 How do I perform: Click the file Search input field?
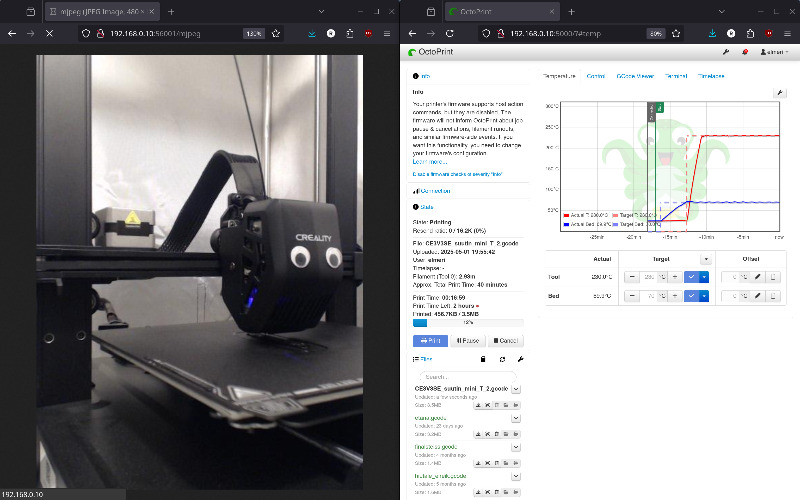(466, 376)
